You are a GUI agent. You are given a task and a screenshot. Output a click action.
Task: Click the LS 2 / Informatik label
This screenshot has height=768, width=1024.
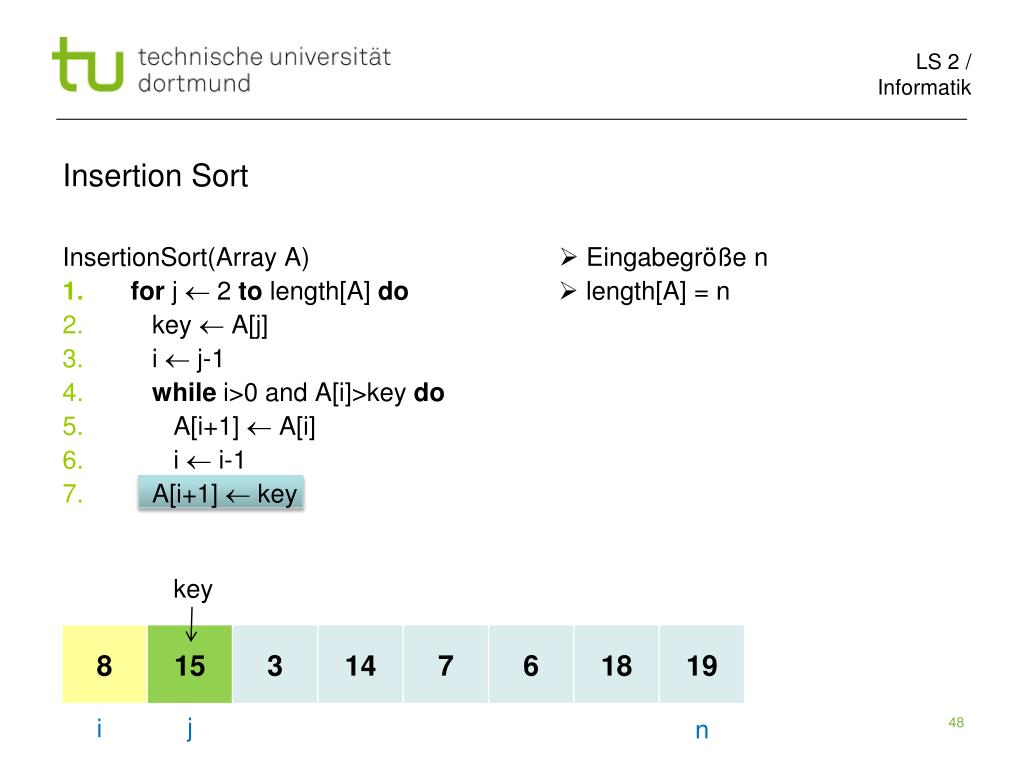click(924, 74)
